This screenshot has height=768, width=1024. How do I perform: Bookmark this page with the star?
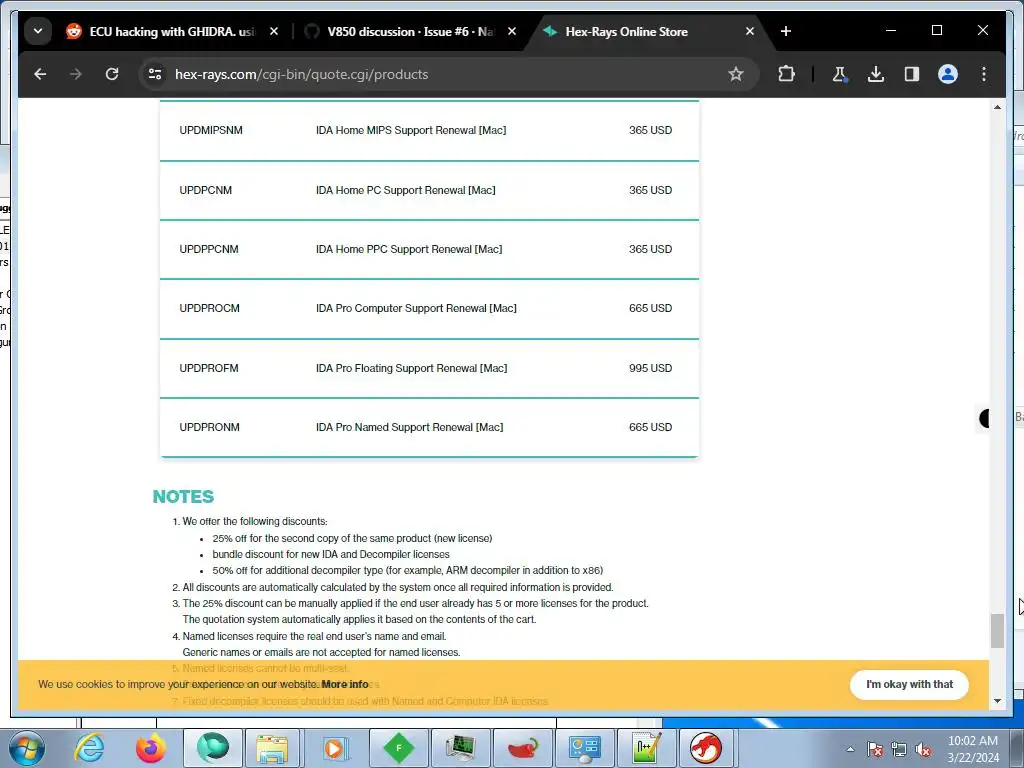coord(736,74)
